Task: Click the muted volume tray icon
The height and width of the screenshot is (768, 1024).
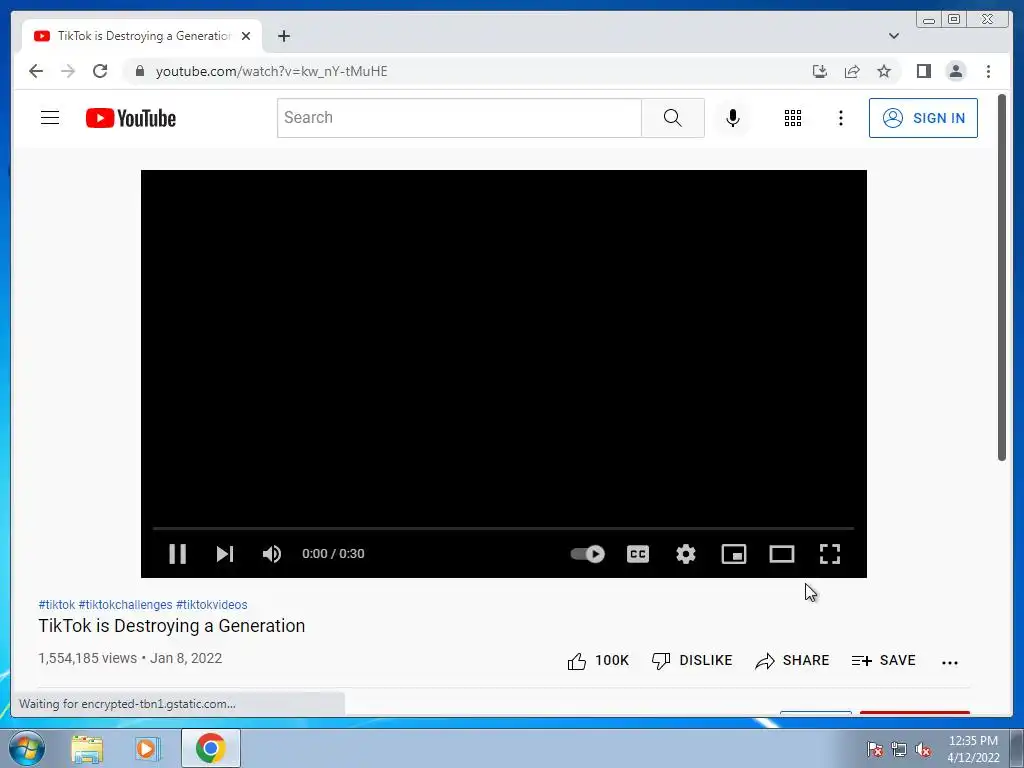Action: tap(923, 749)
